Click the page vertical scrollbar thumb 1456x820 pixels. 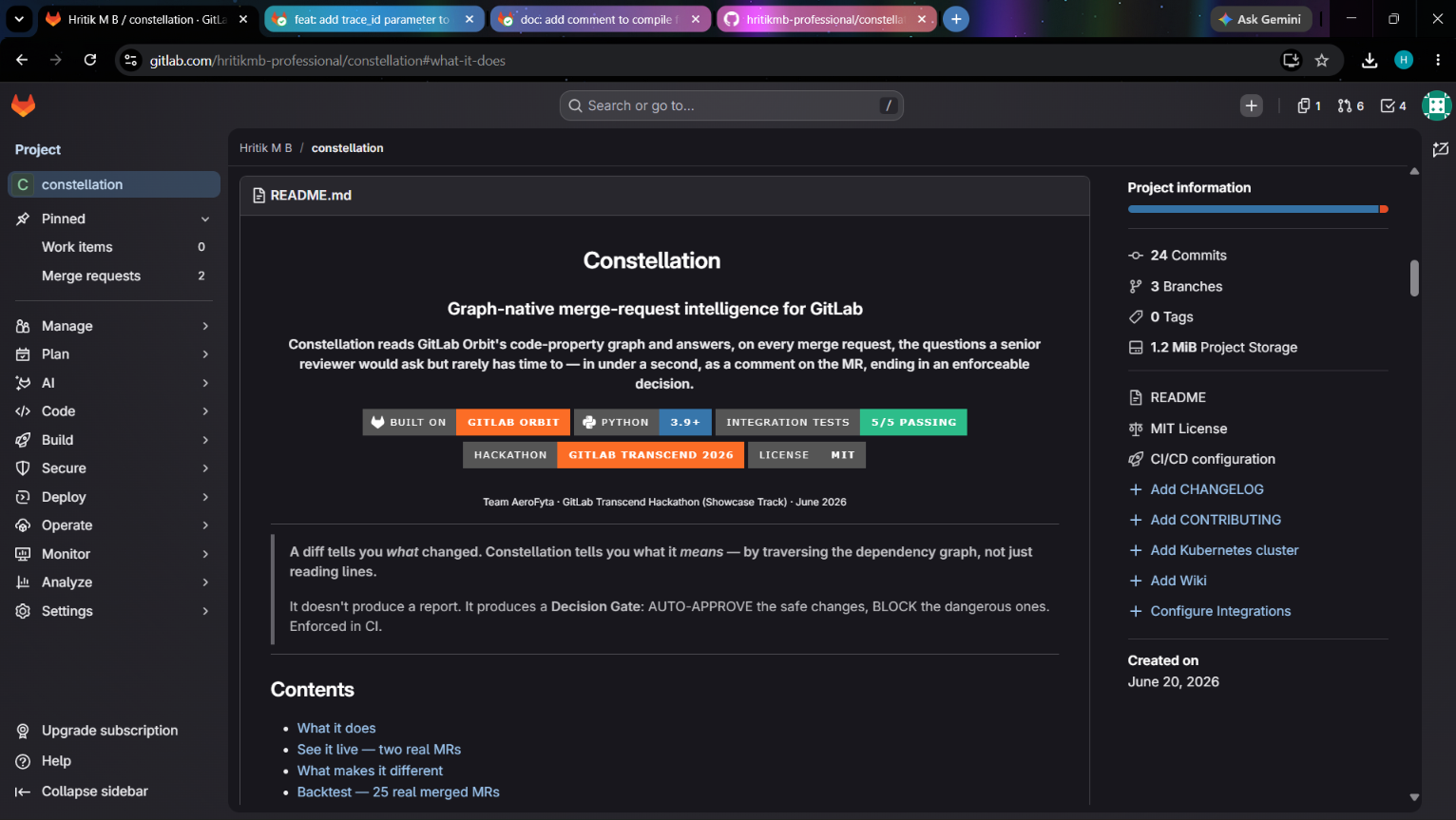[1414, 277]
